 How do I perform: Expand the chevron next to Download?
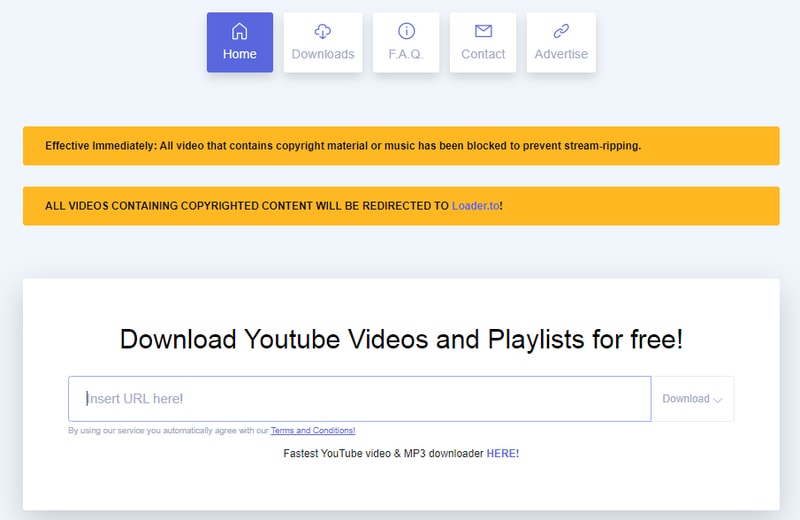point(718,399)
